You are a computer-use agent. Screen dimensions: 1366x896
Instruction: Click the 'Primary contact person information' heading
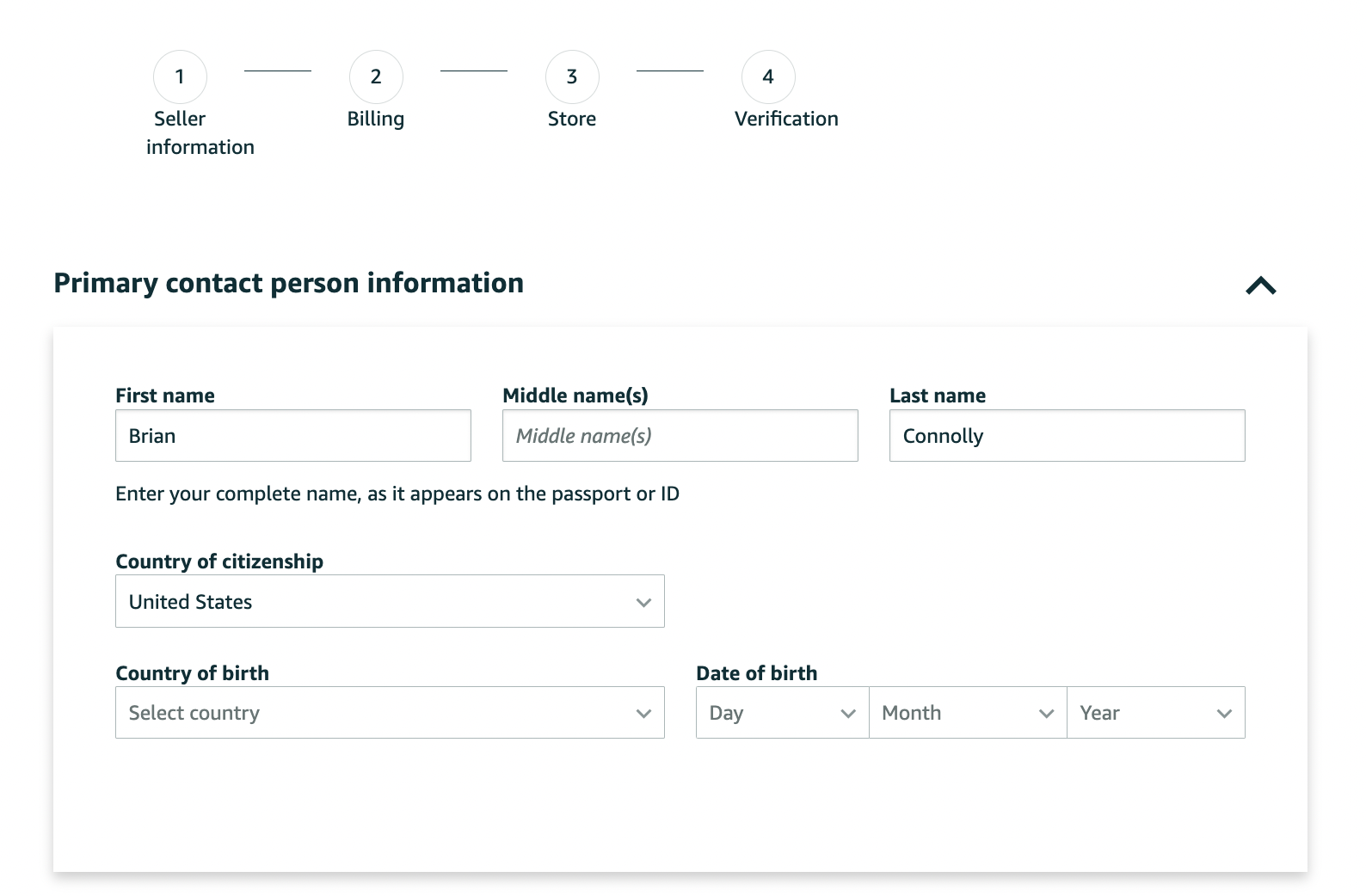289,283
